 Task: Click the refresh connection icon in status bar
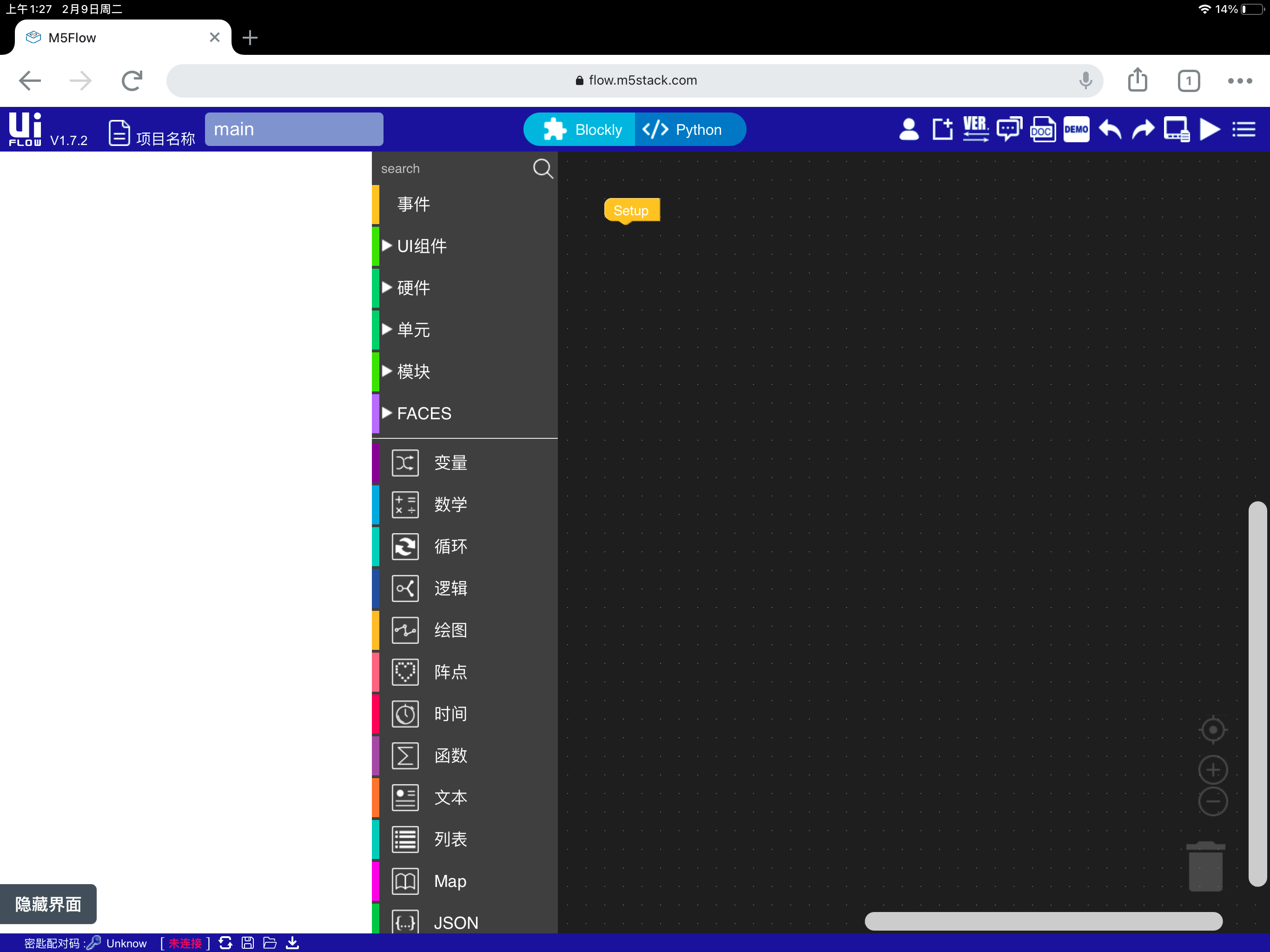[225, 943]
